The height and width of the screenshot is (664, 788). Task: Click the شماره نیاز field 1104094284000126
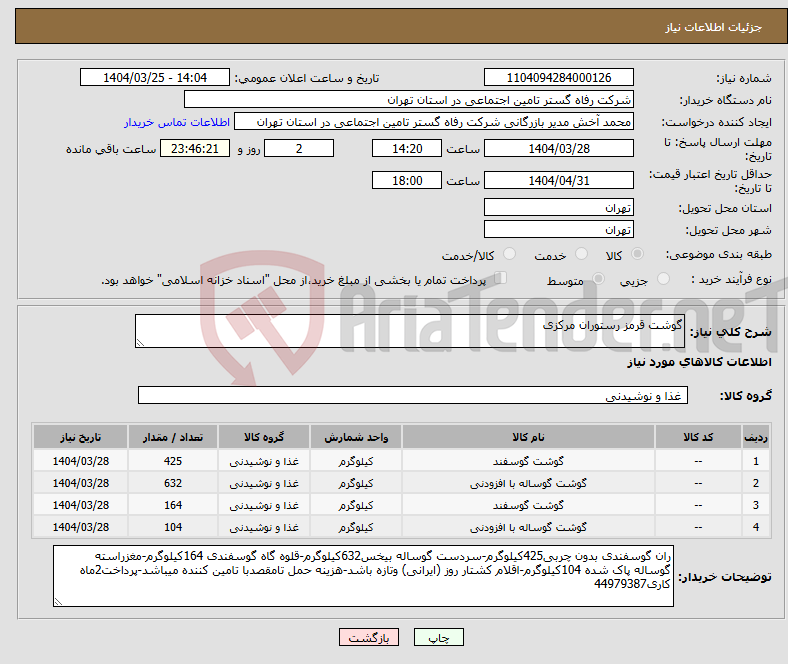pyautogui.click(x=559, y=77)
